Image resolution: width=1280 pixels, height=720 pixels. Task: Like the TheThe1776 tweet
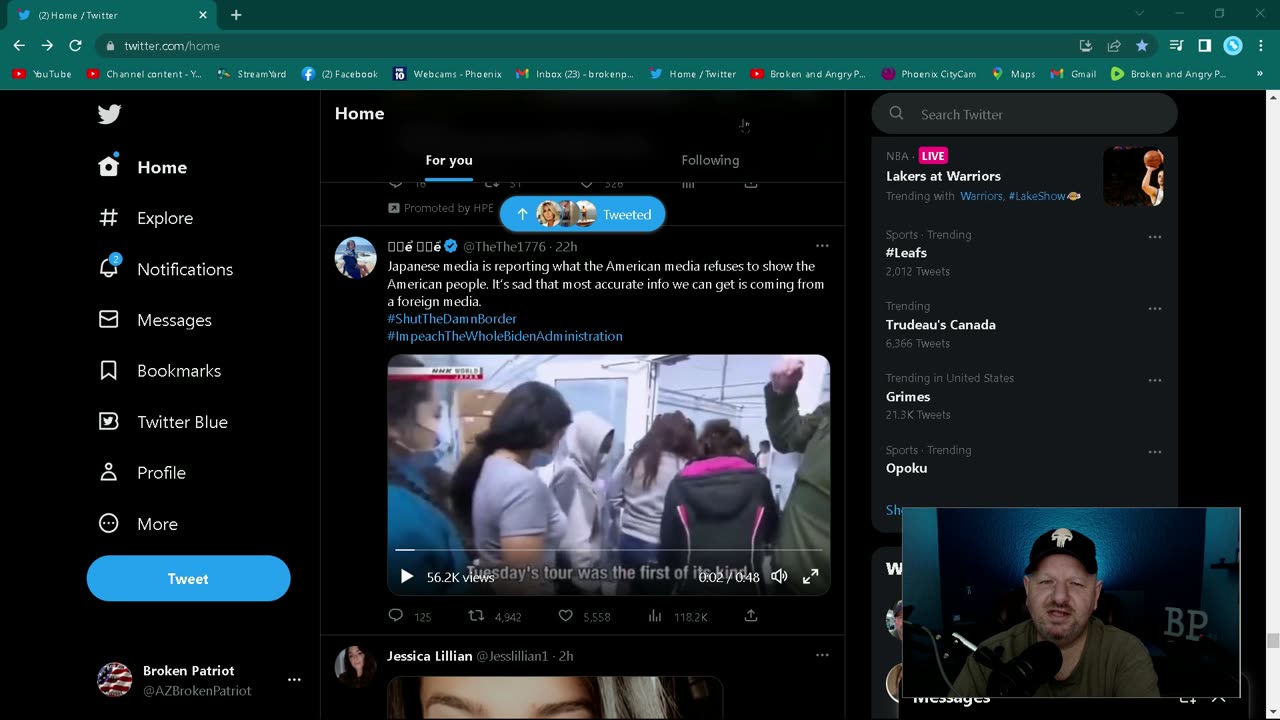point(565,616)
